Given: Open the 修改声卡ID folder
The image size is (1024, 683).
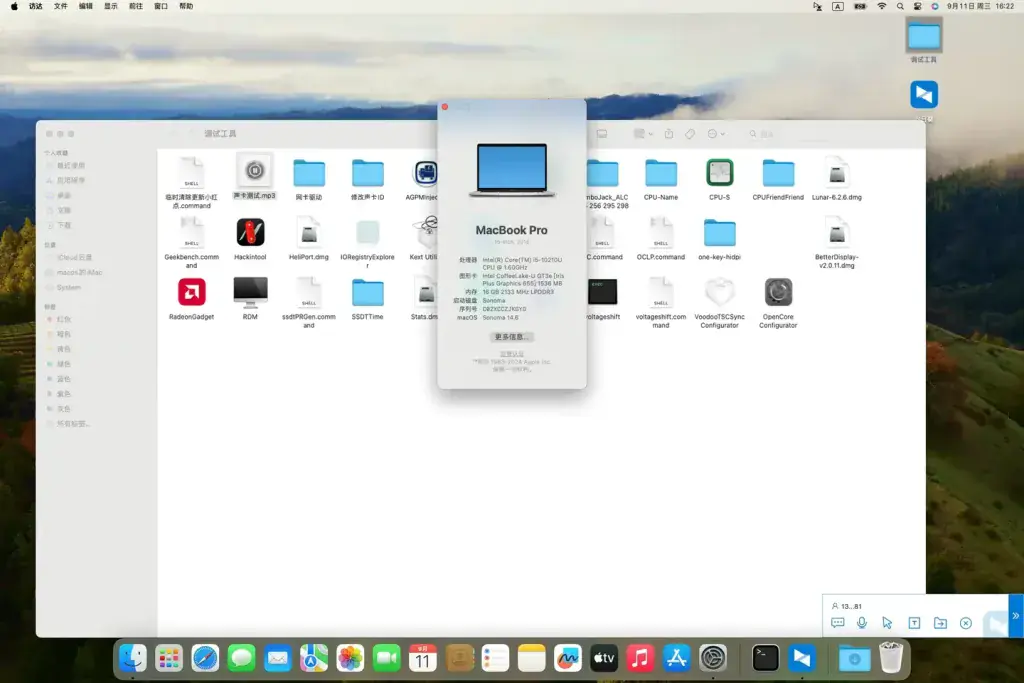Looking at the screenshot, I should [368, 174].
